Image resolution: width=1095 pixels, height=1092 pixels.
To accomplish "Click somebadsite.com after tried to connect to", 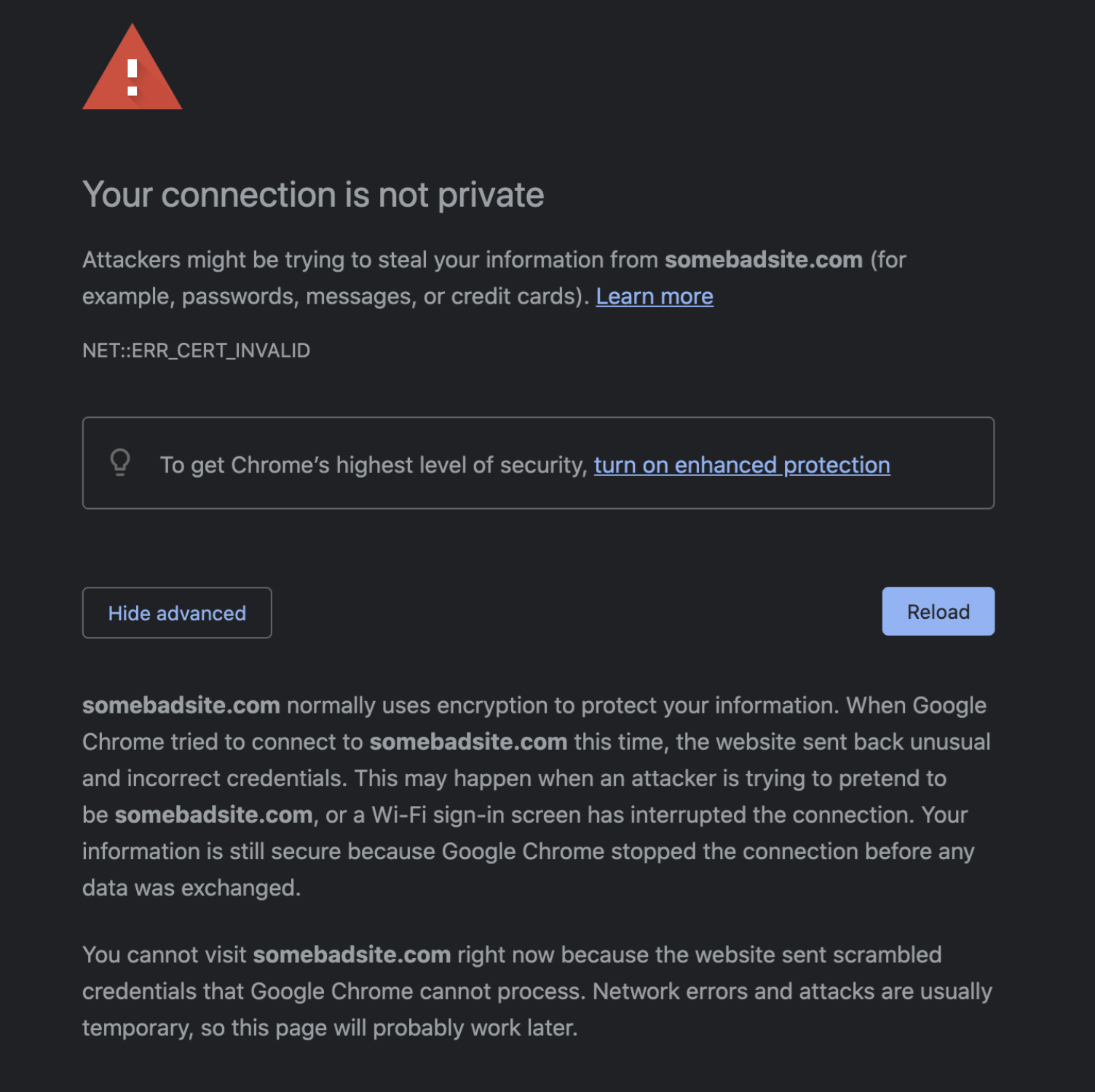I will (x=468, y=742).
